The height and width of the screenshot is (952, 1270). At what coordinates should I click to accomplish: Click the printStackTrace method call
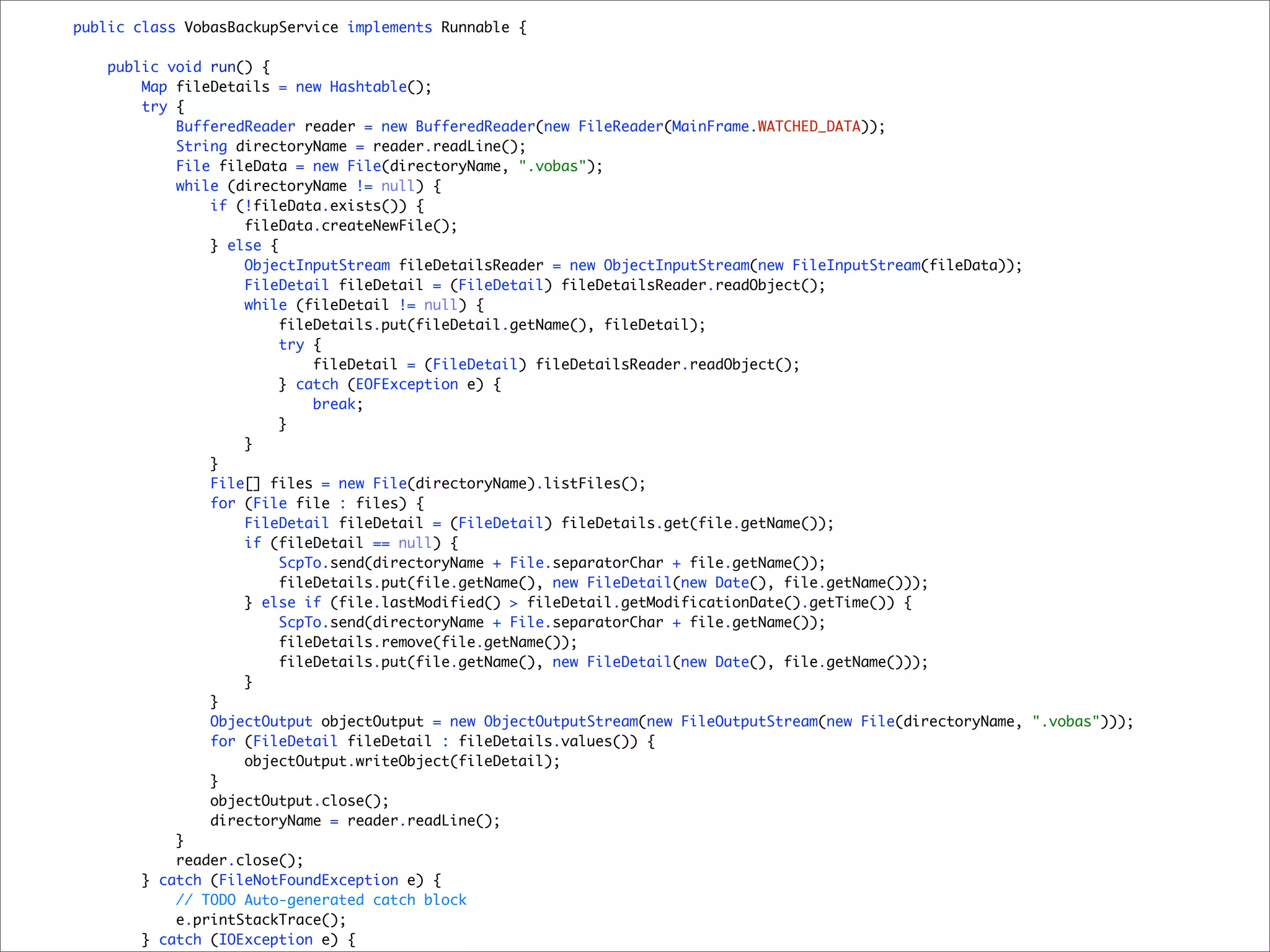256,920
